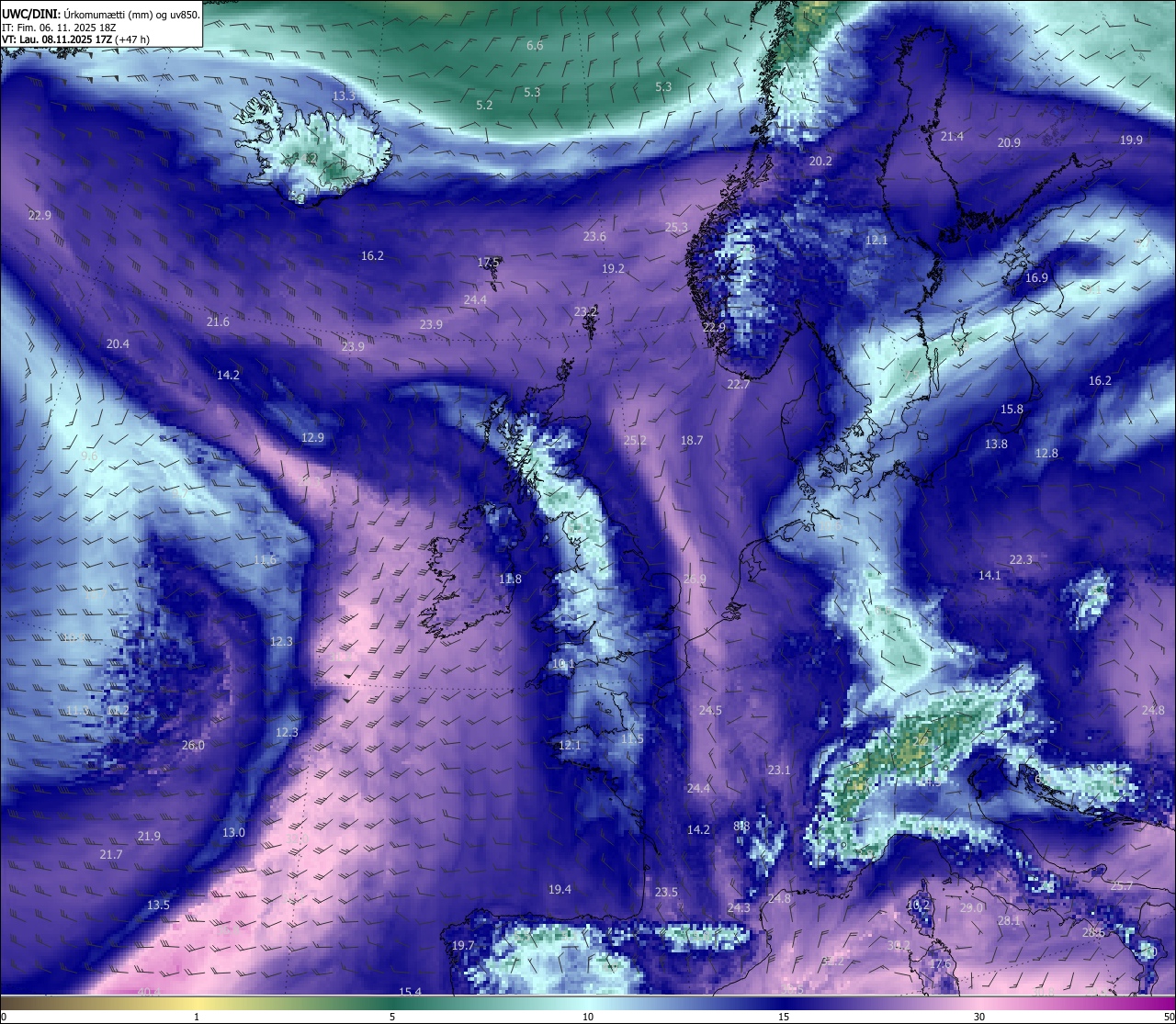The width and height of the screenshot is (1176, 1024).
Task: Select the 23.5 value label
Action: pos(666,892)
